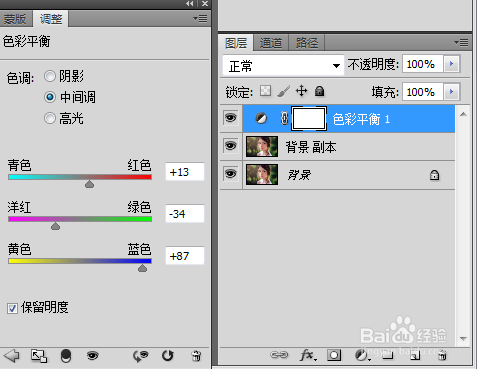The width and height of the screenshot is (477, 369).
Task: Close the Adjustments panel
Action: [x=205, y=4]
